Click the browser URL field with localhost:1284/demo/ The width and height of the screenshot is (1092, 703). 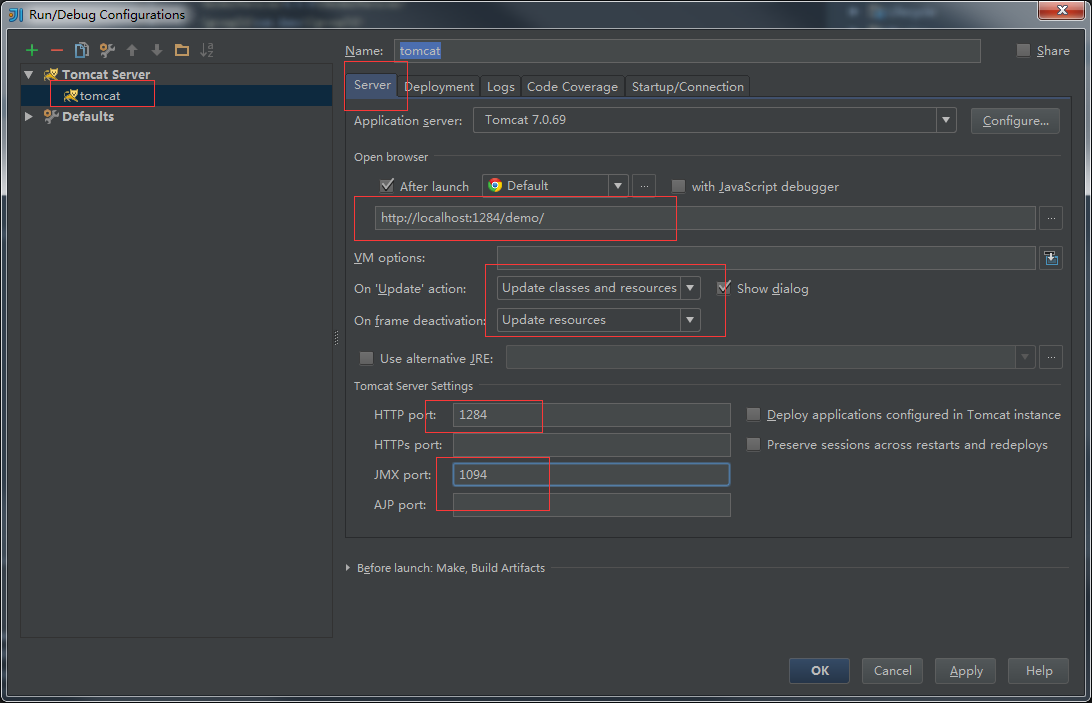705,218
